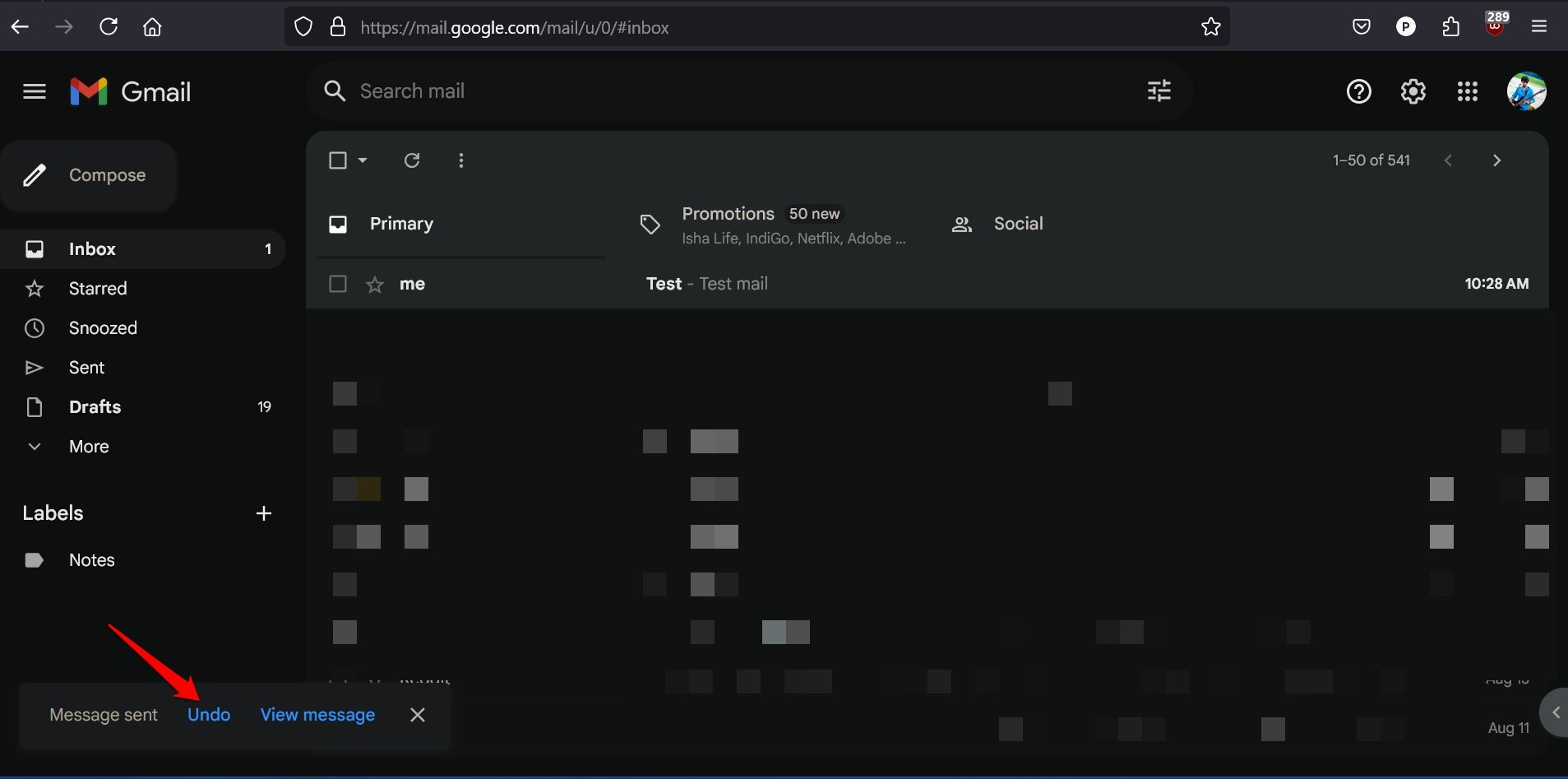Toggle Gmail main menu hamburger icon
The height and width of the screenshot is (779, 1568).
[x=35, y=91]
